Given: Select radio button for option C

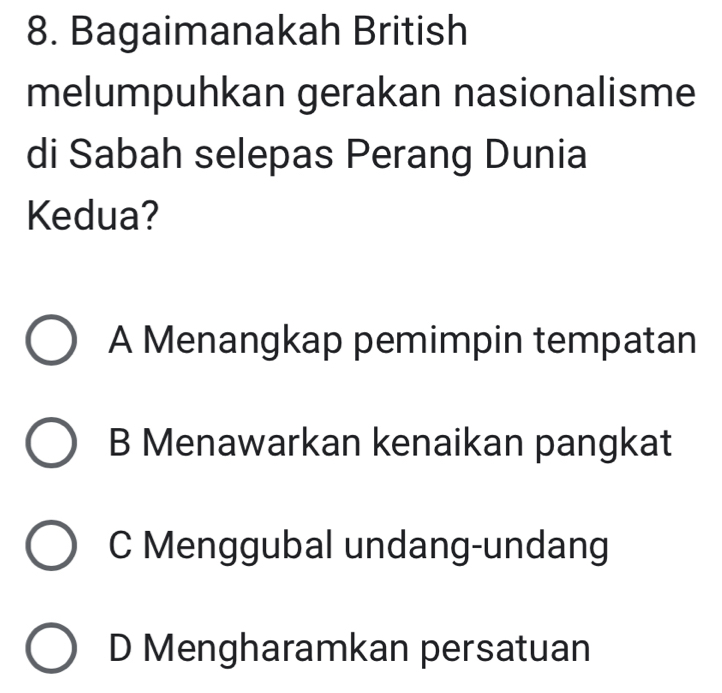Looking at the screenshot, I should coord(50,548).
